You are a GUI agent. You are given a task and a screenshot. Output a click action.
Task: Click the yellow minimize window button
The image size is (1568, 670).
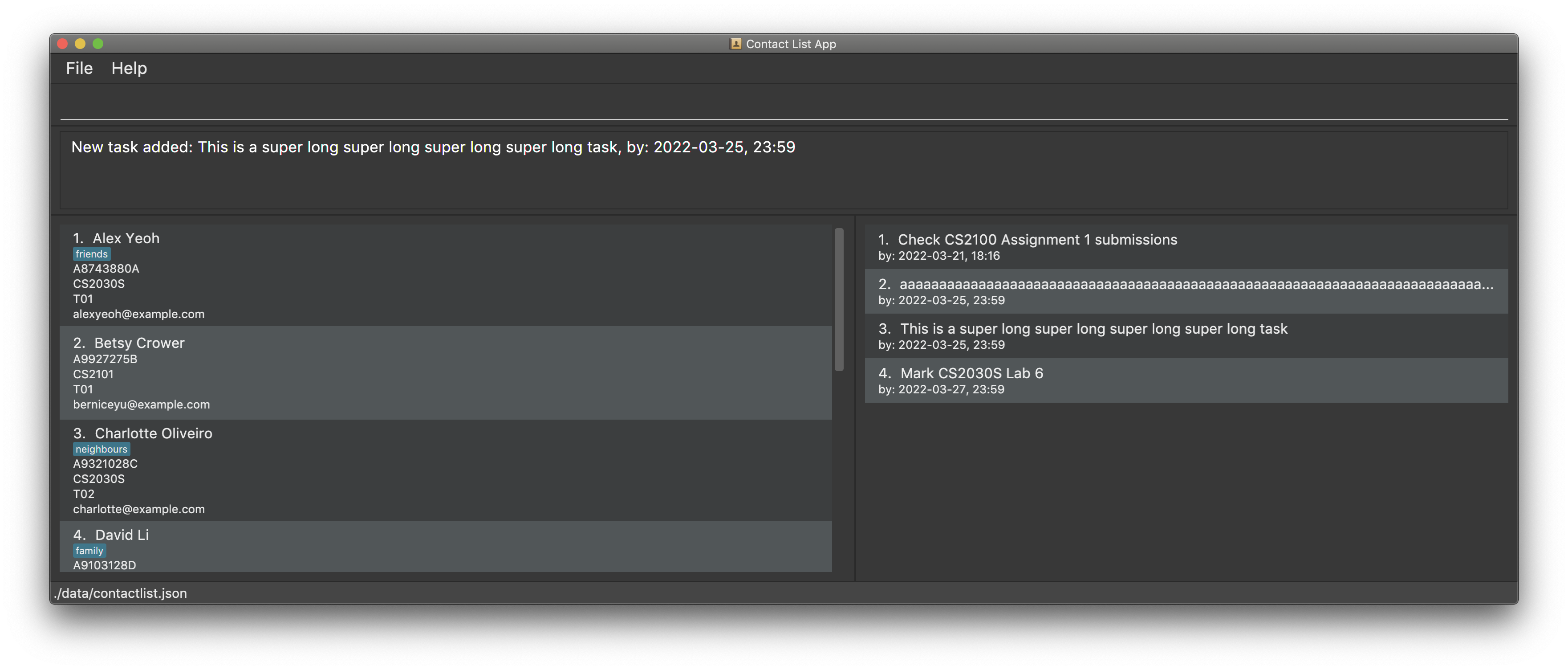[x=80, y=44]
